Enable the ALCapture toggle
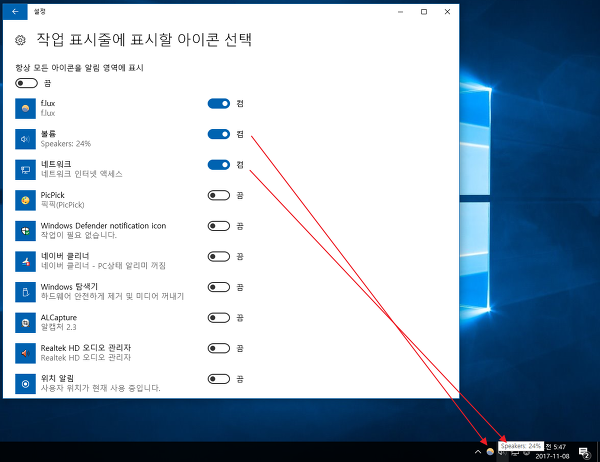This screenshot has width=600, height=462. [218, 318]
